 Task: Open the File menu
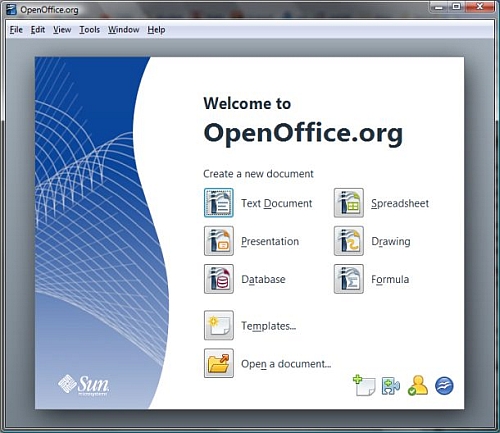tap(16, 30)
